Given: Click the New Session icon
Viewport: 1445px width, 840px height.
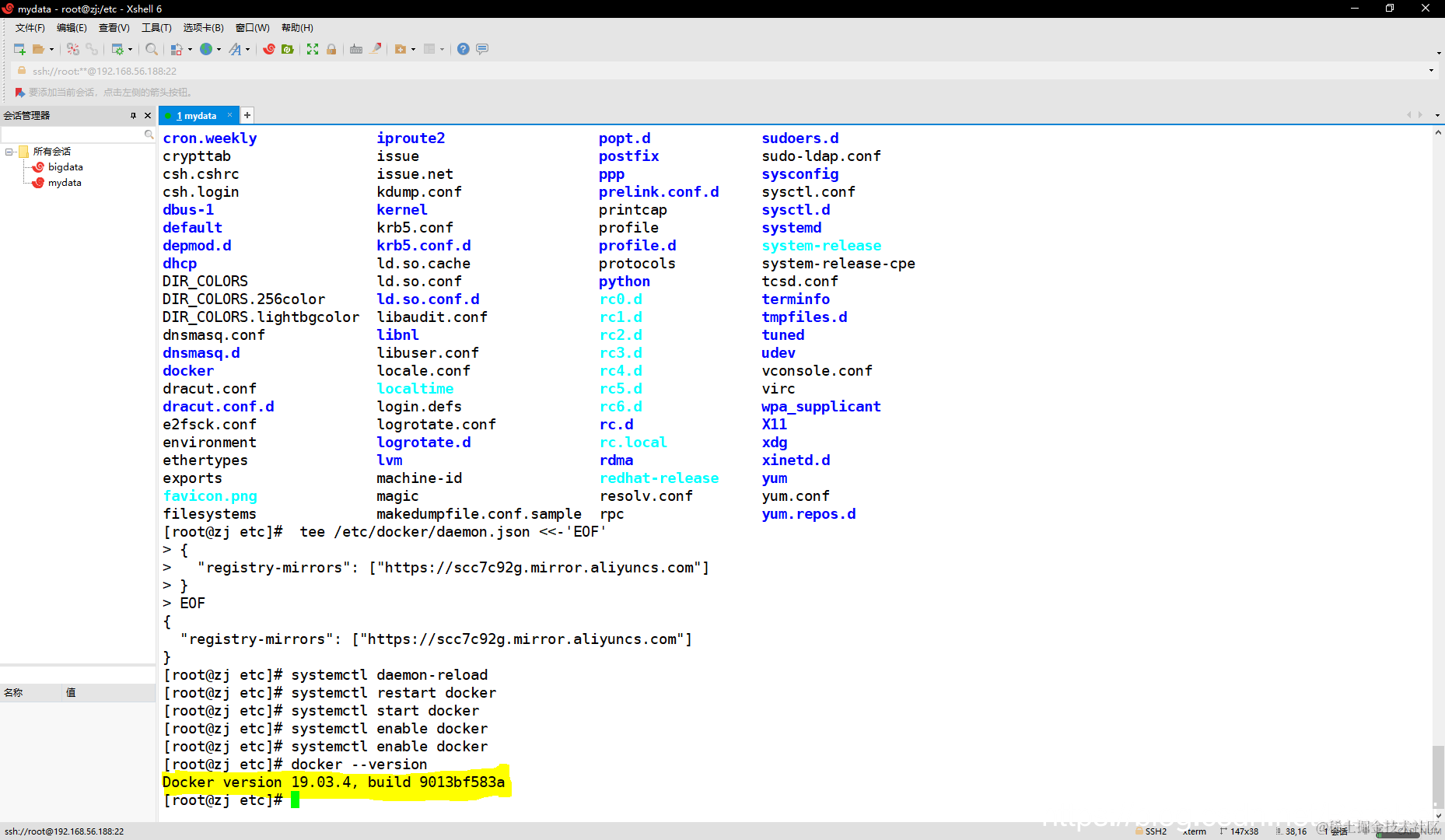Looking at the screenshot, I should tap(19, 49).
